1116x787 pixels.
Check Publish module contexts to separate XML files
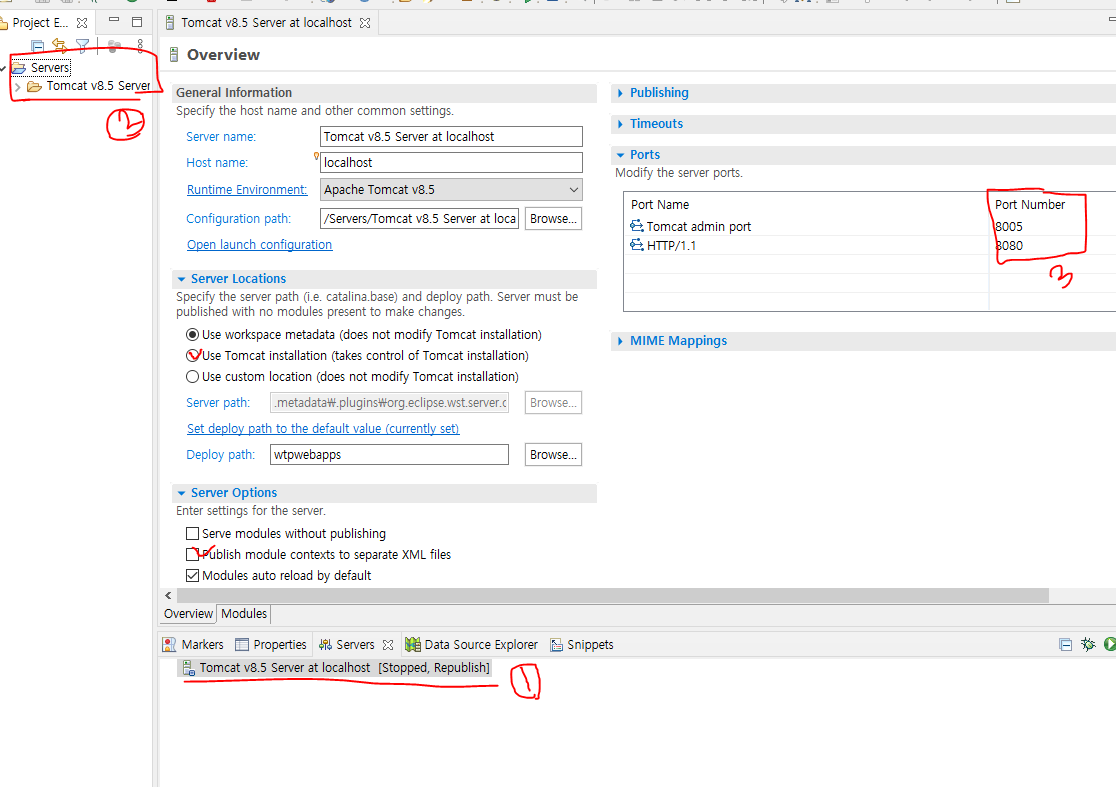pos(192,554)
